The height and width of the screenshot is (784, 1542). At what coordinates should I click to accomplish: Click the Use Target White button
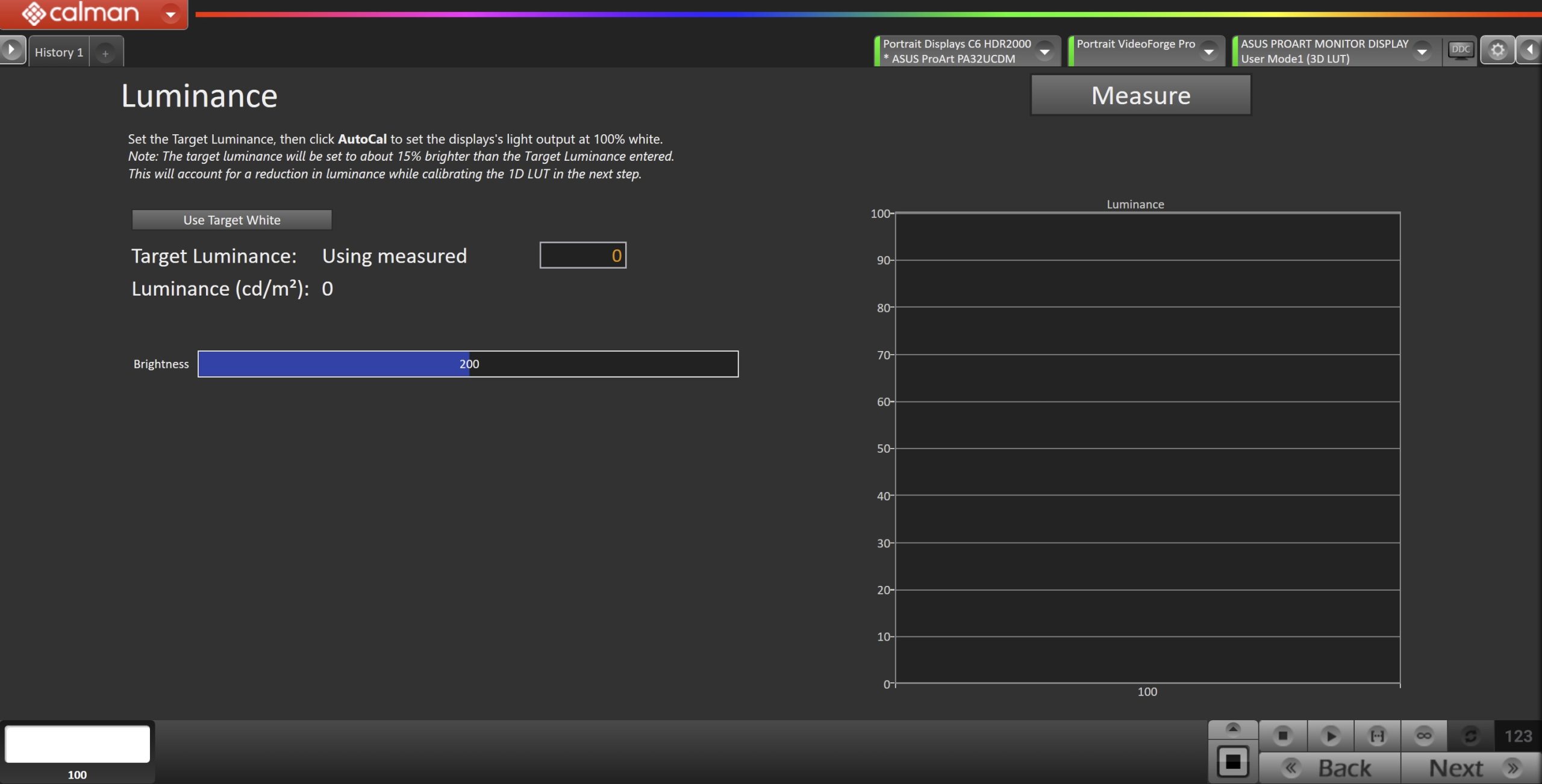[x=232, y=220]
